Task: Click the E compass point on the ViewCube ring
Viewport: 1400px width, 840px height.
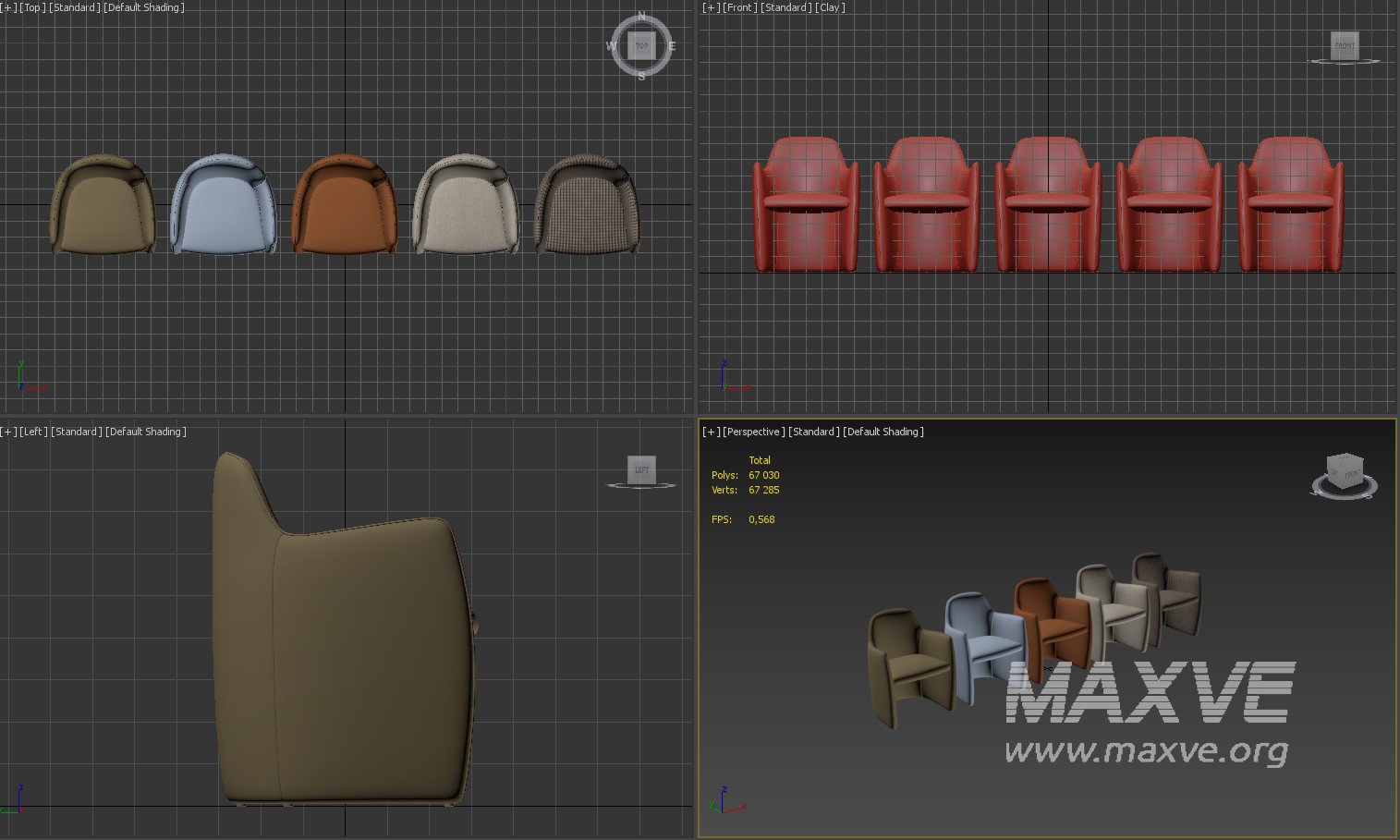Action: click(x=672, y=46)
